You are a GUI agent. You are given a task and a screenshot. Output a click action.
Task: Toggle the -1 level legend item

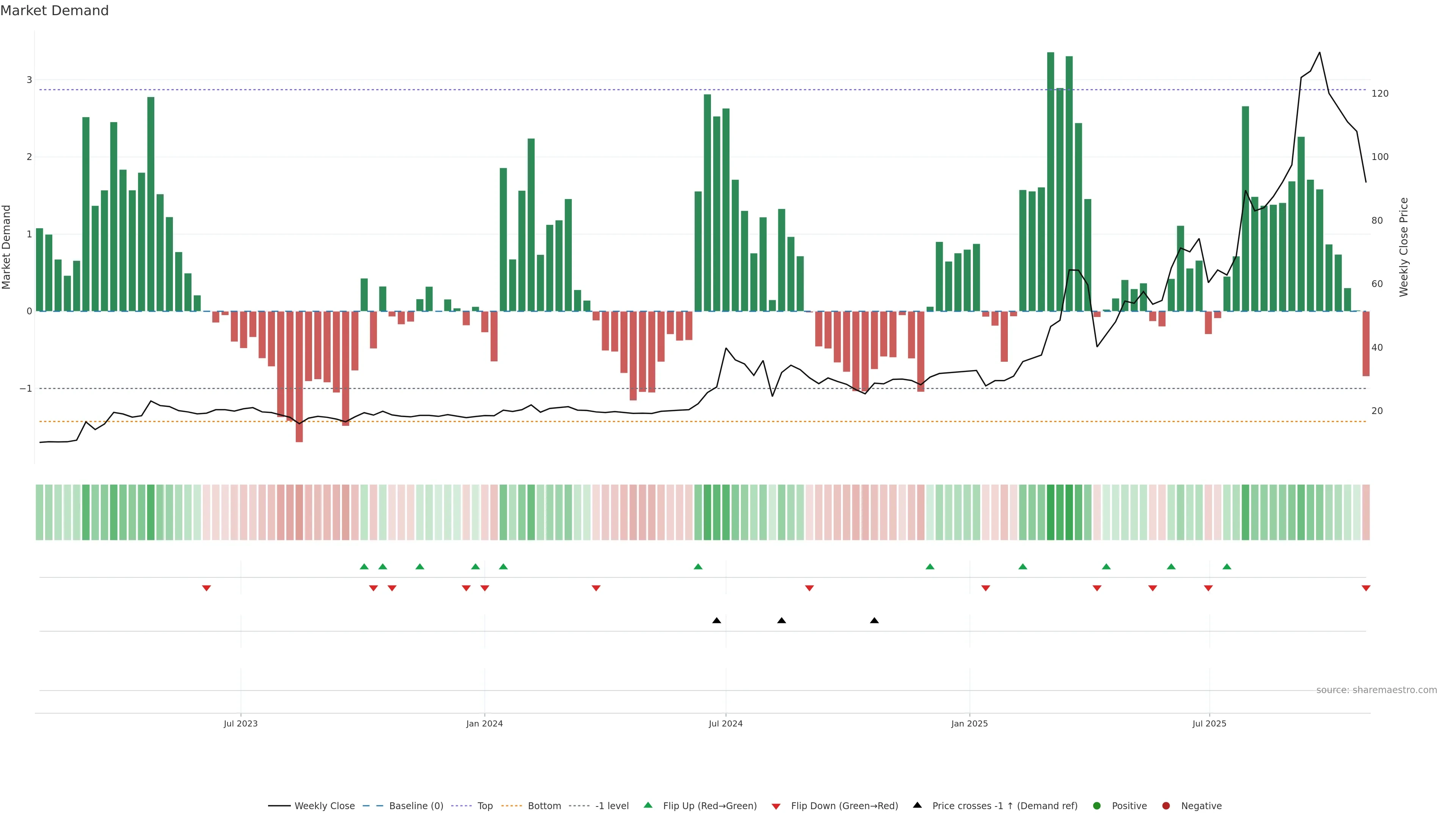pos(612,806)
